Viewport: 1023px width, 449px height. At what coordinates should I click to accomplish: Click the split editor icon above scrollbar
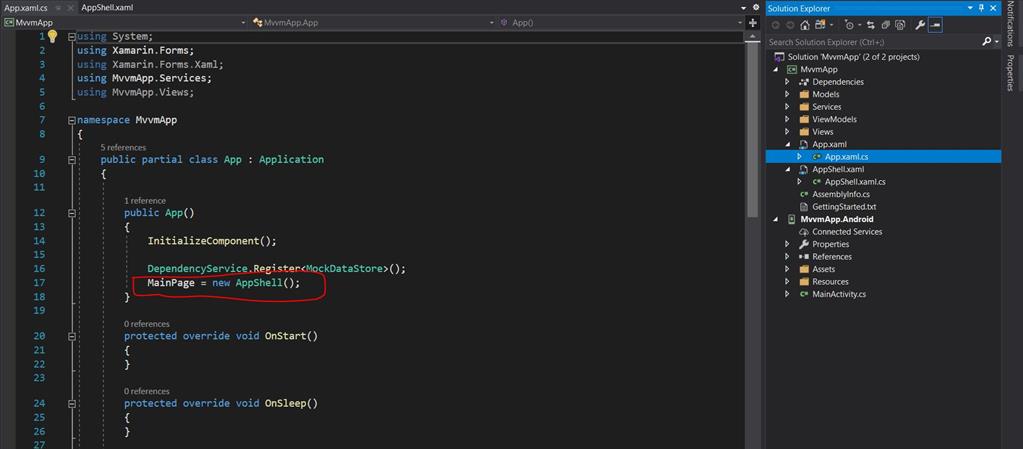pyautogui.click(x=753, y=23)
